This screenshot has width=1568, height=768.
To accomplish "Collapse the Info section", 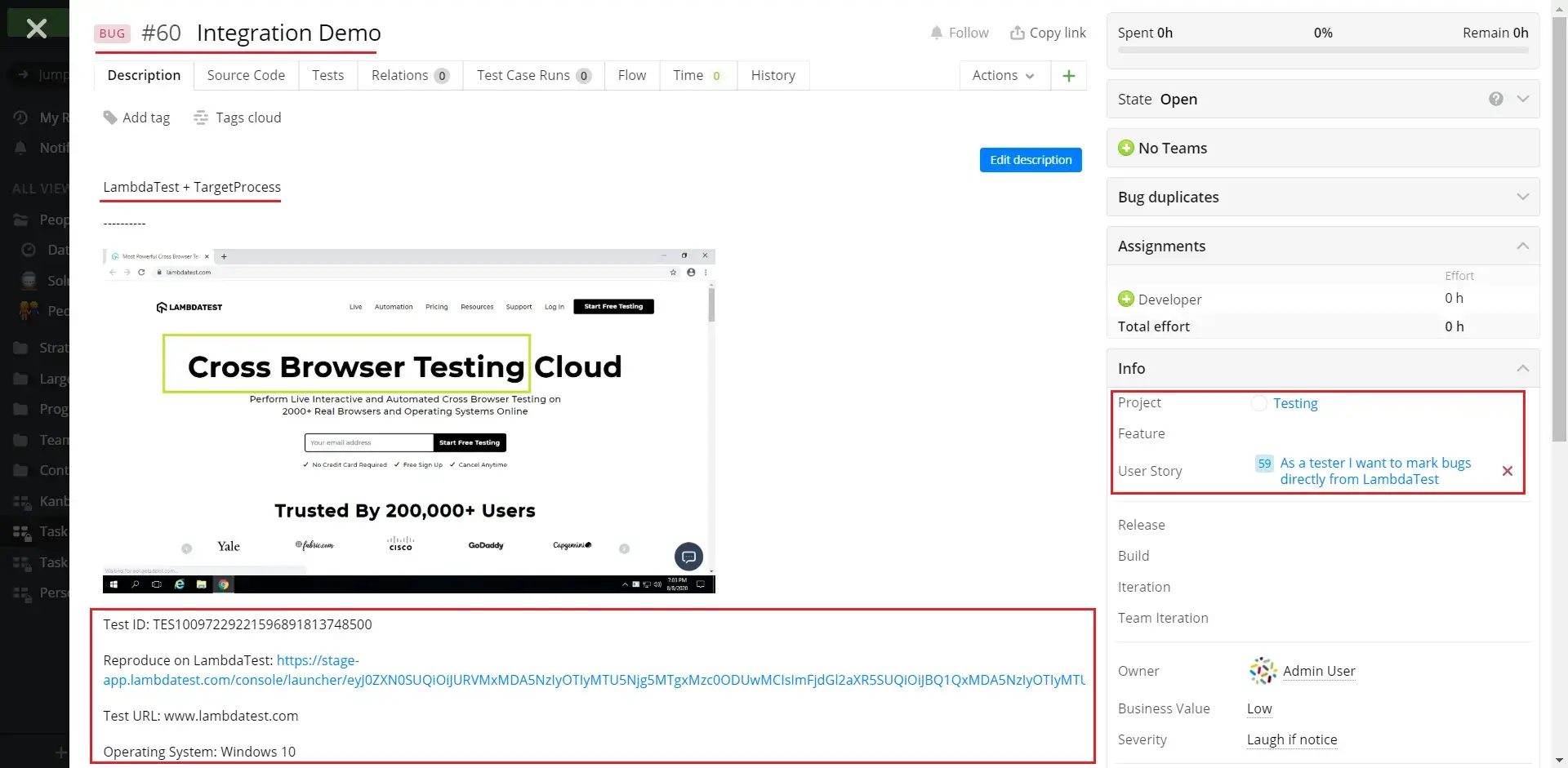I will click(1522, 368).
